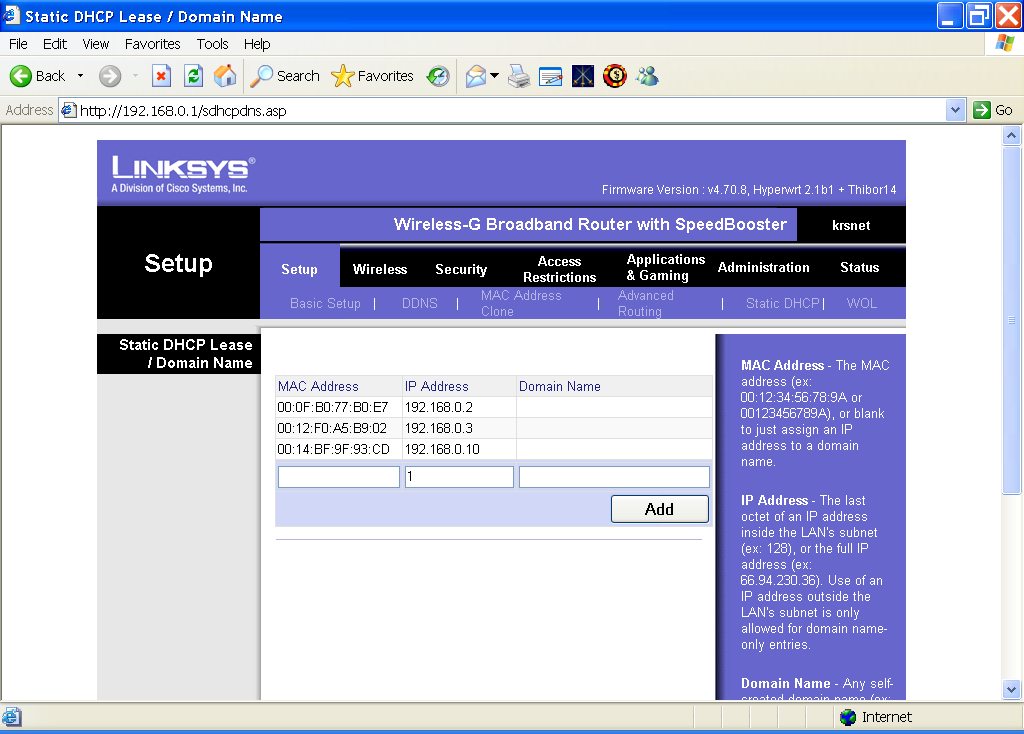This screenshot has width=1024, height=734.
Task: Go back with the Back arrow
Action: (37, 76)
